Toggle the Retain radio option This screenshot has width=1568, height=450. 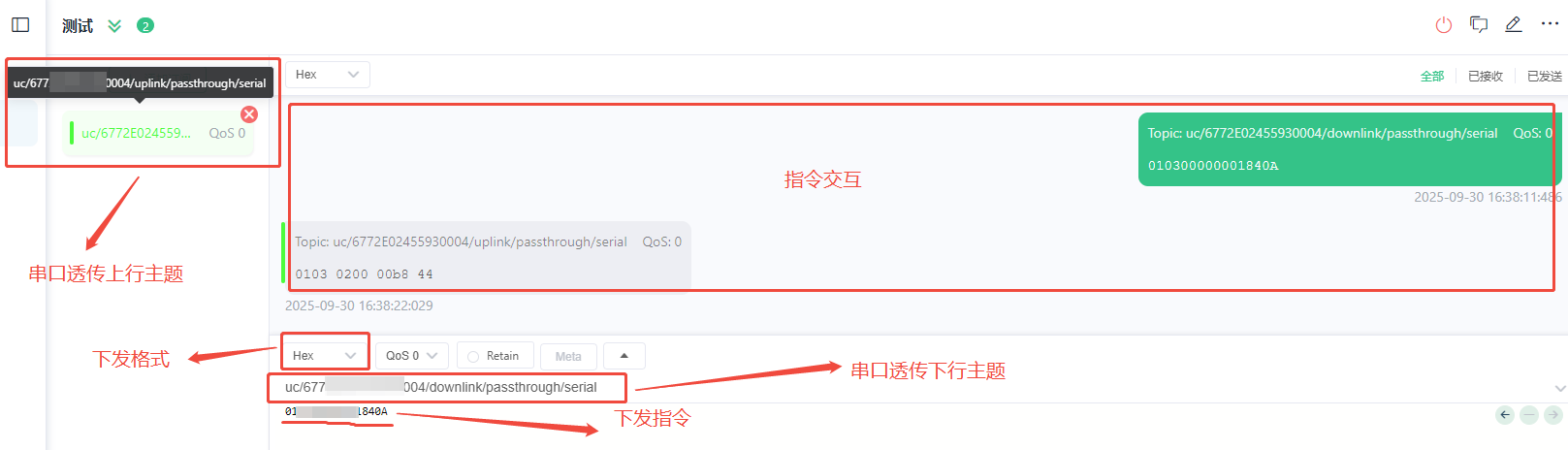495,356
